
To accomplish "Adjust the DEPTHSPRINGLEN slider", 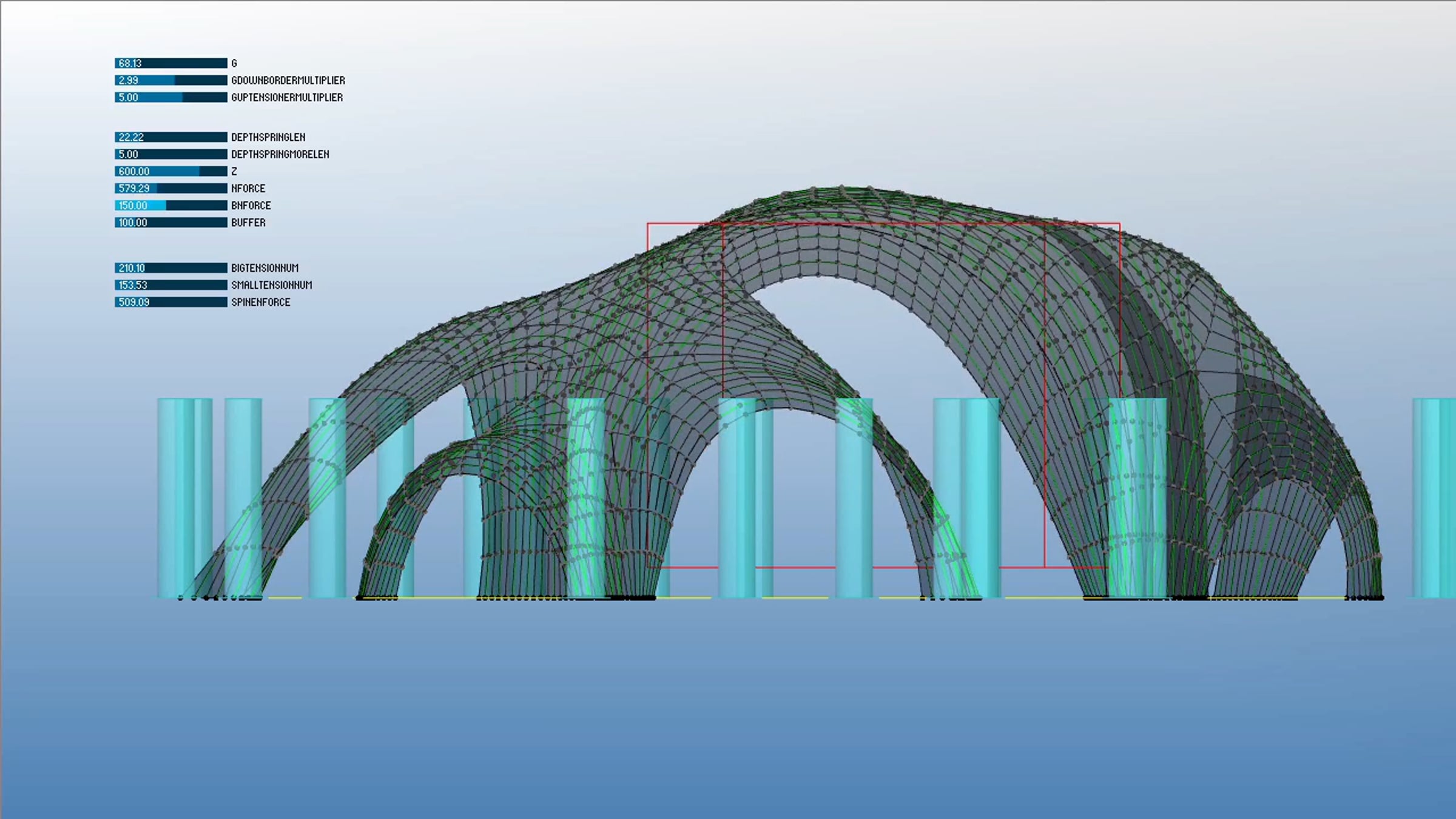I will point(171,137).
